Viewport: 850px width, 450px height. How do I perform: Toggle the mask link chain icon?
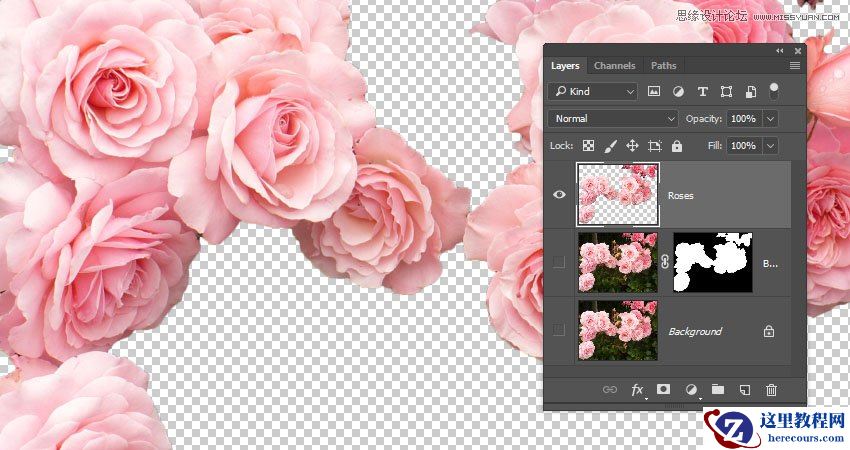665,262
